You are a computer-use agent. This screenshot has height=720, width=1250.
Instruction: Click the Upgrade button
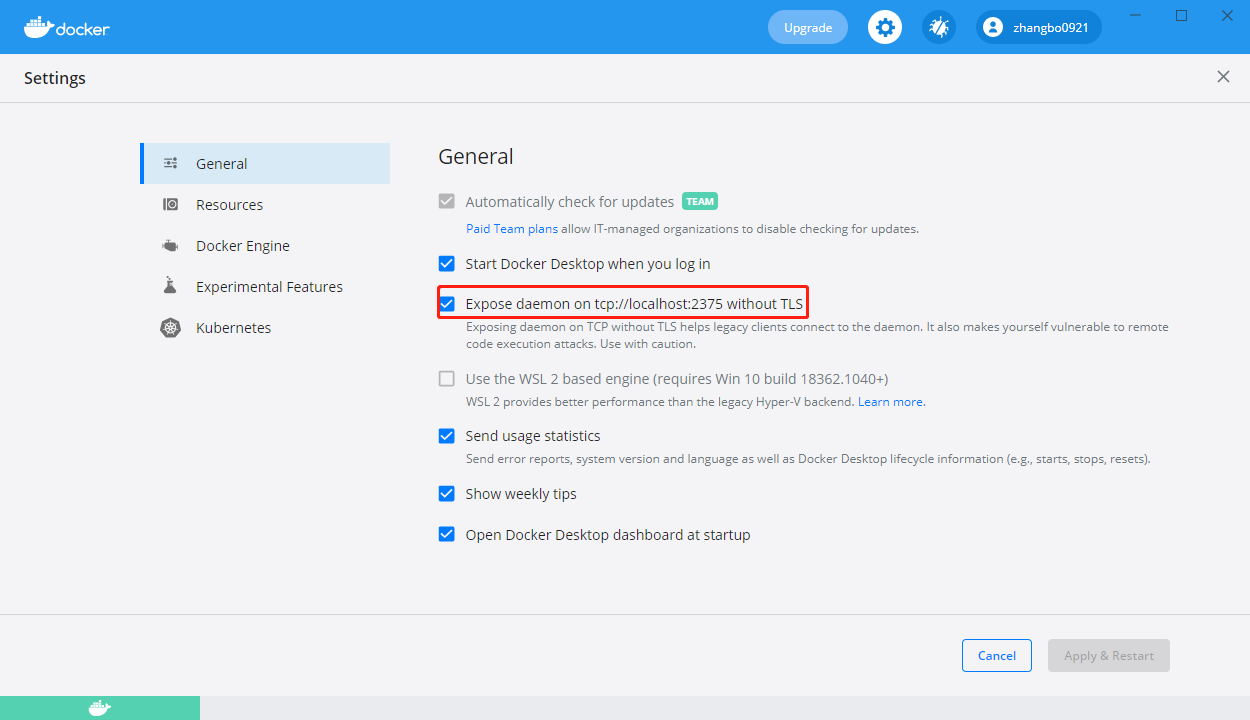click(808, 27)
